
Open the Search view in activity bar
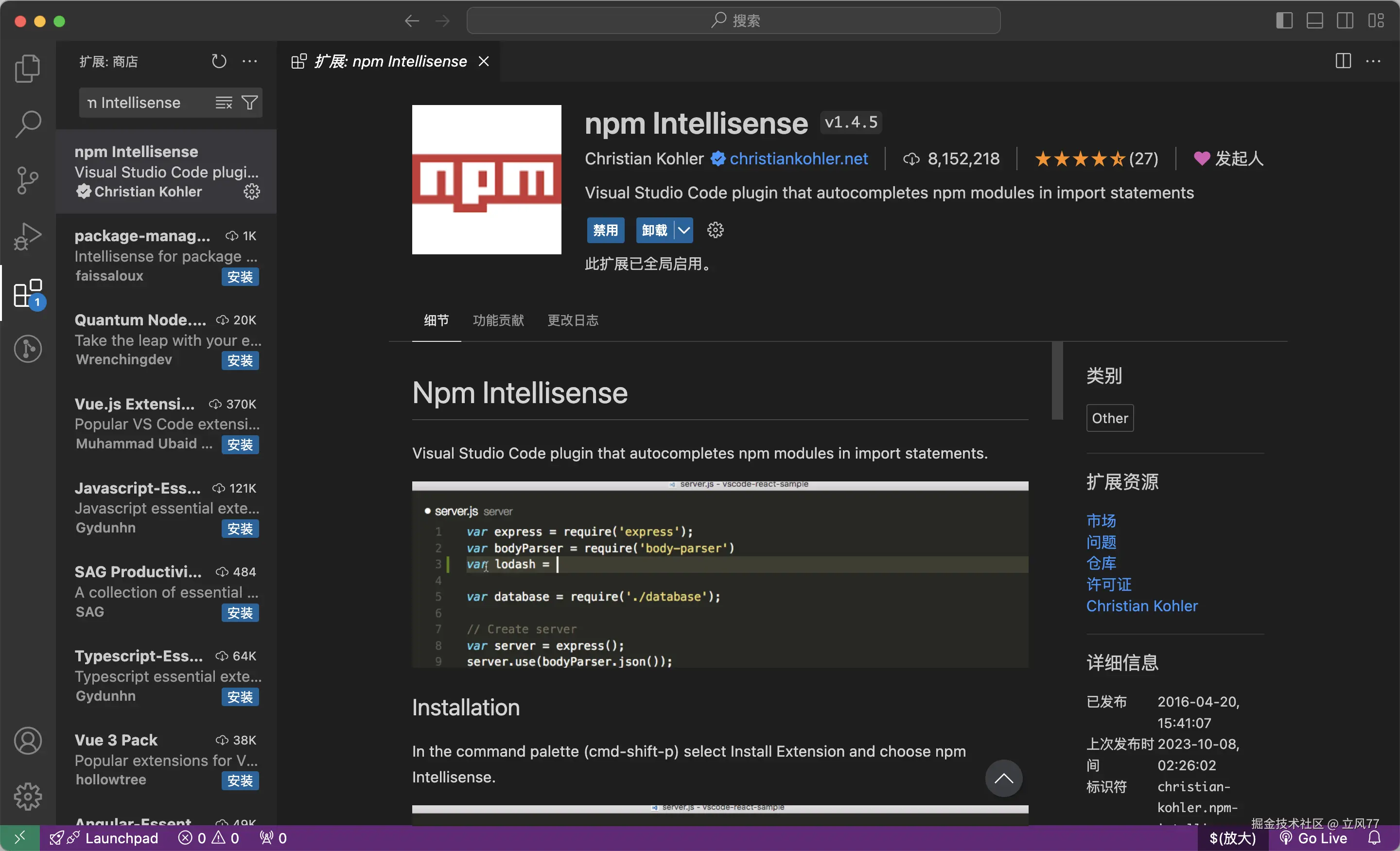(x=27, y=124)
